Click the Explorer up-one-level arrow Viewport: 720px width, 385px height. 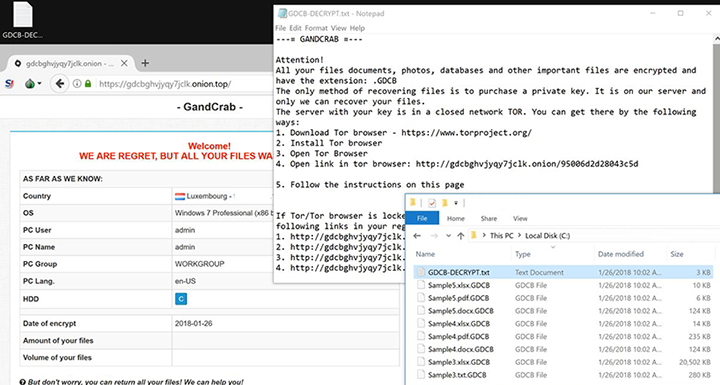coord(461,236)
